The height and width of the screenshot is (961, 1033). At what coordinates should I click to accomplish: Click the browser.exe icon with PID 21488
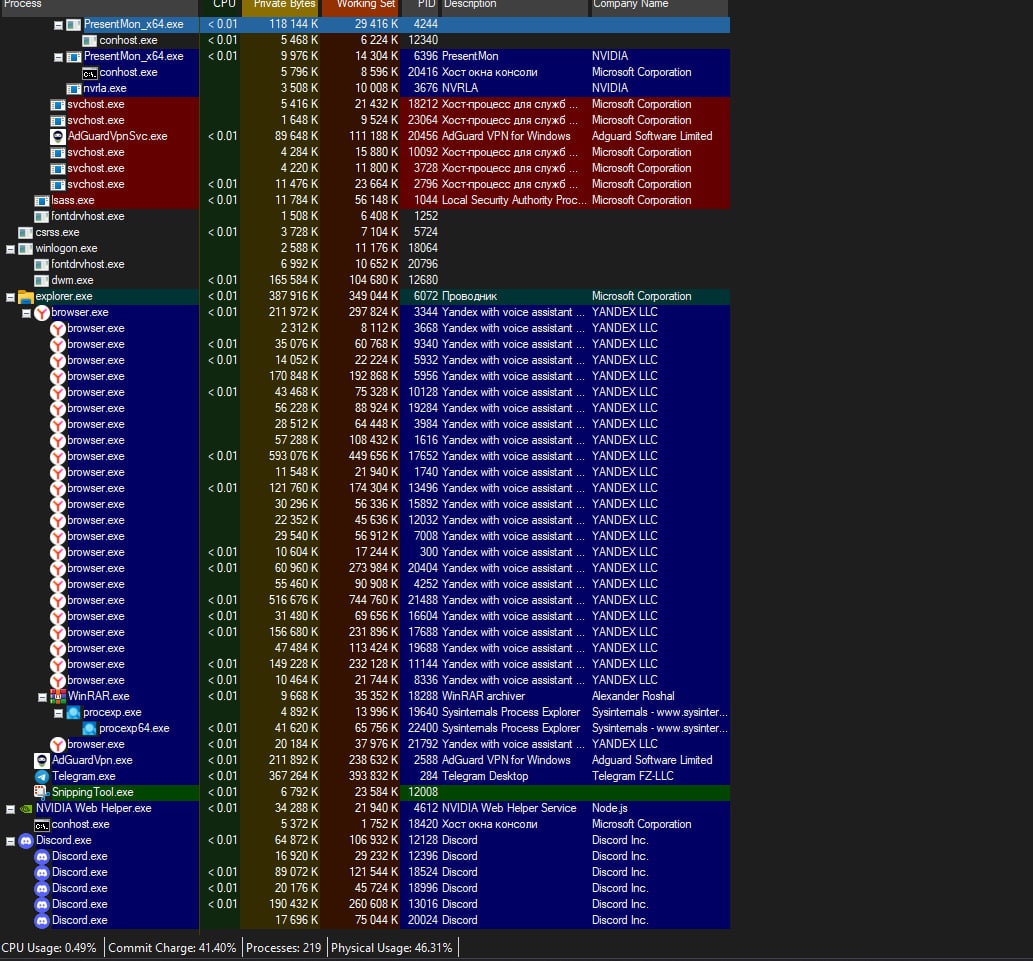tap(58, 600)
